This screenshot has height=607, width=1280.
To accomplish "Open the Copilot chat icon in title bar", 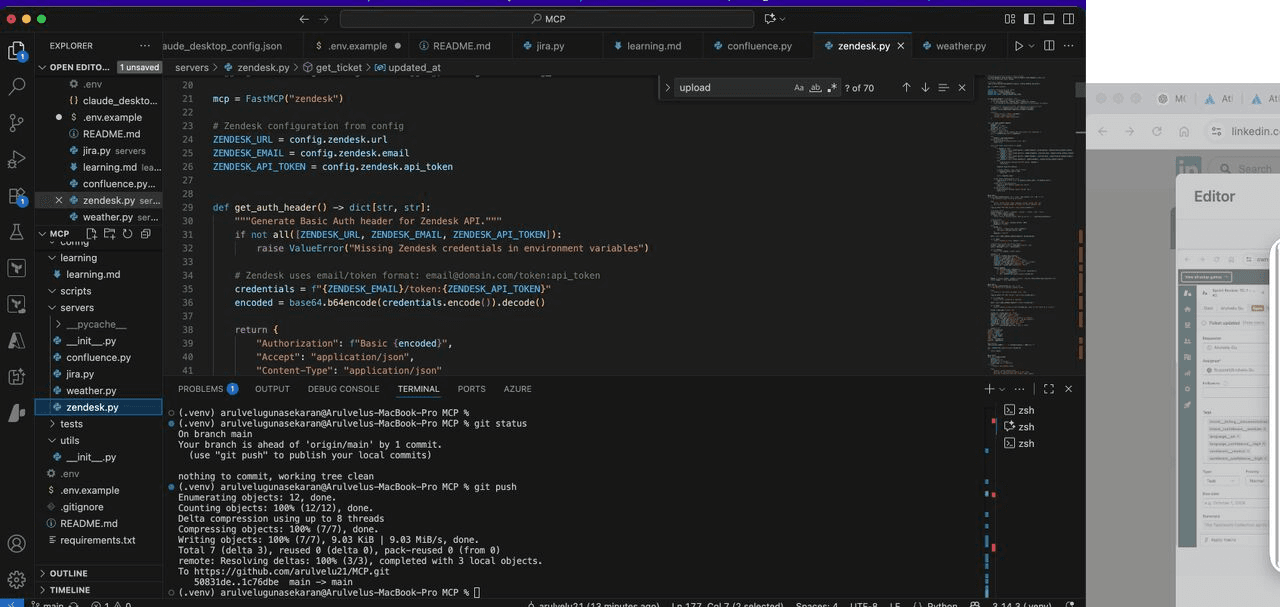I will [x=770, y=19].
